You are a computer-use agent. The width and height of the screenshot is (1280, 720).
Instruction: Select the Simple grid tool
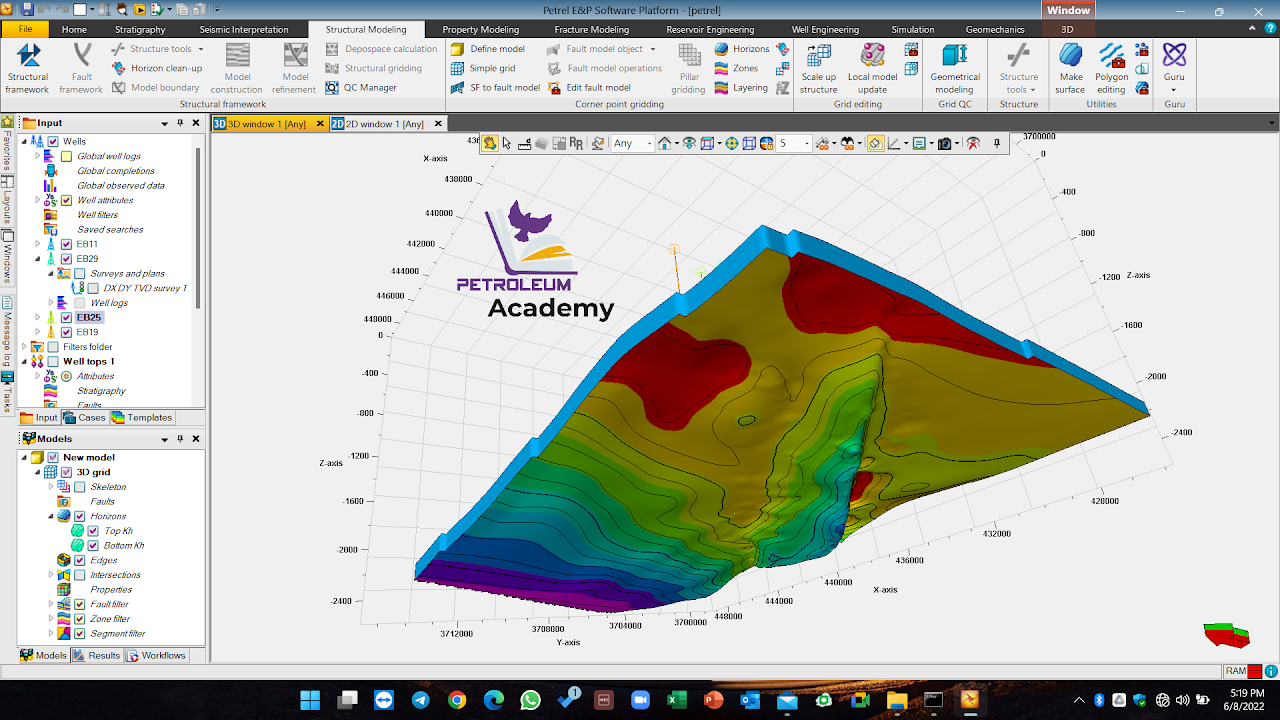(483, 68)
